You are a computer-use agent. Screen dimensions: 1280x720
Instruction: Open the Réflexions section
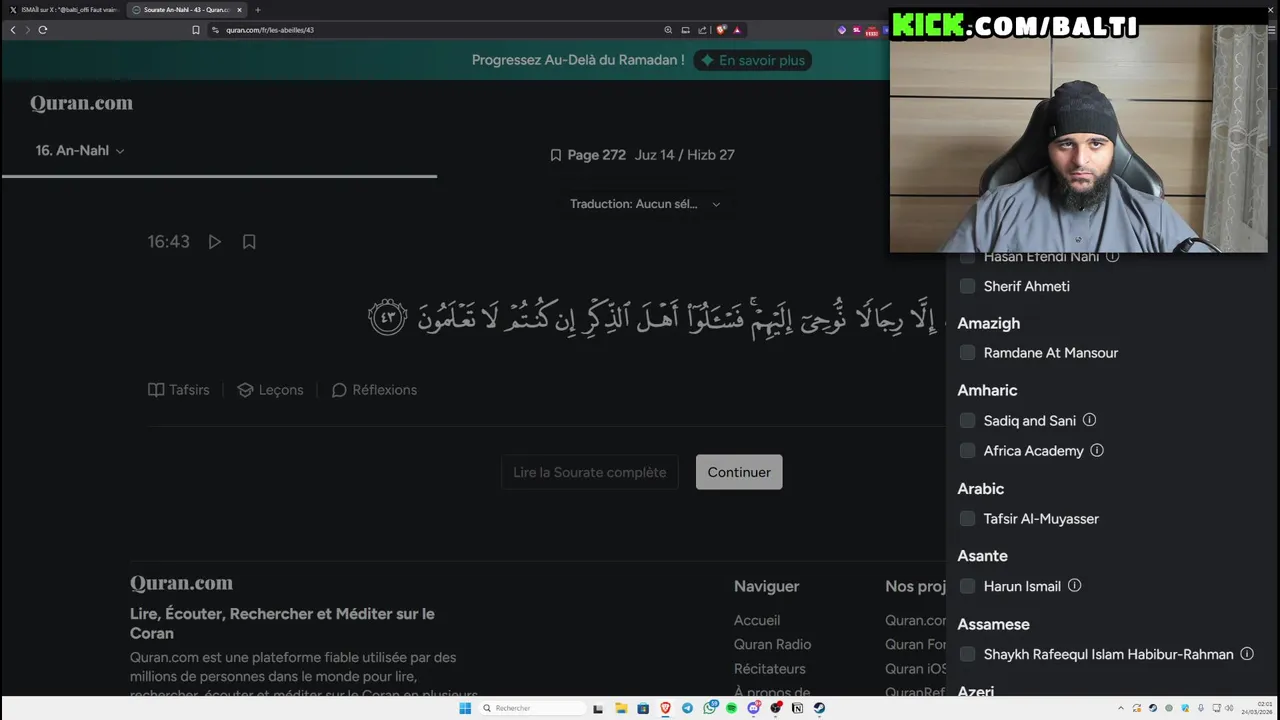click(374, 390)
